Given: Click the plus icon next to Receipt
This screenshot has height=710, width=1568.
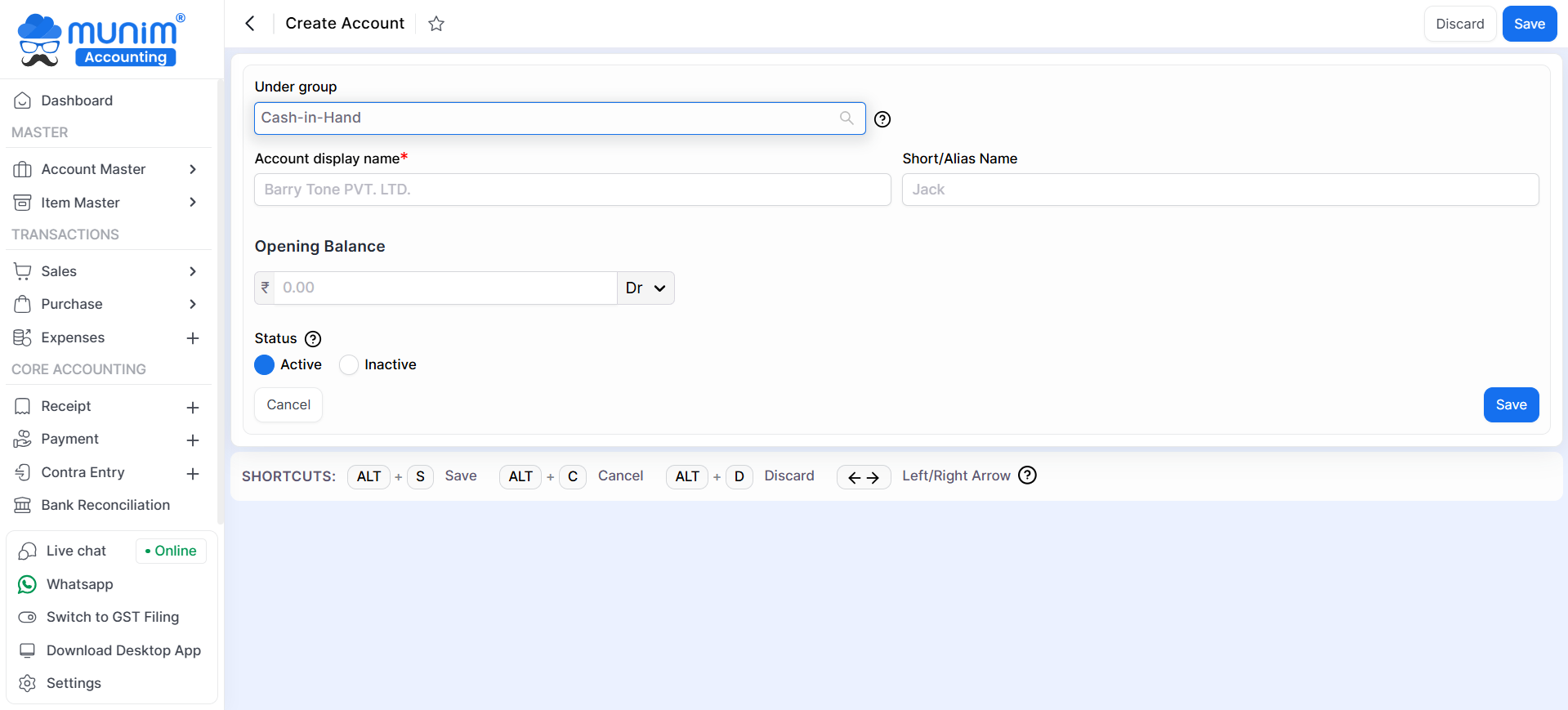Looking at the screenshot, I should click(x=193, y=407).
